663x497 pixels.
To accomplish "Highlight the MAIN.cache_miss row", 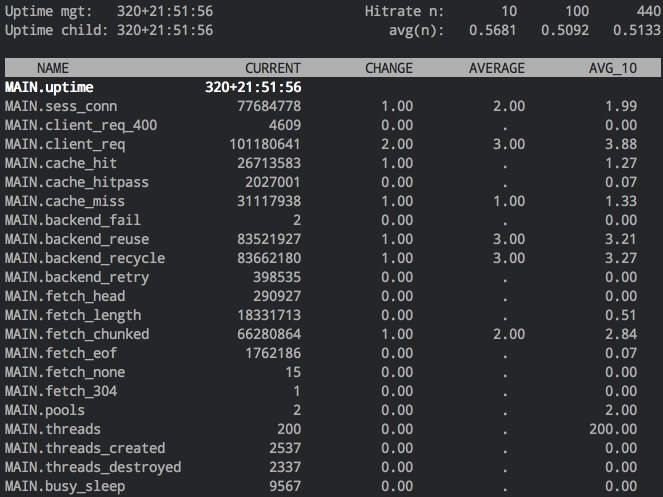I will coord(65,201).
